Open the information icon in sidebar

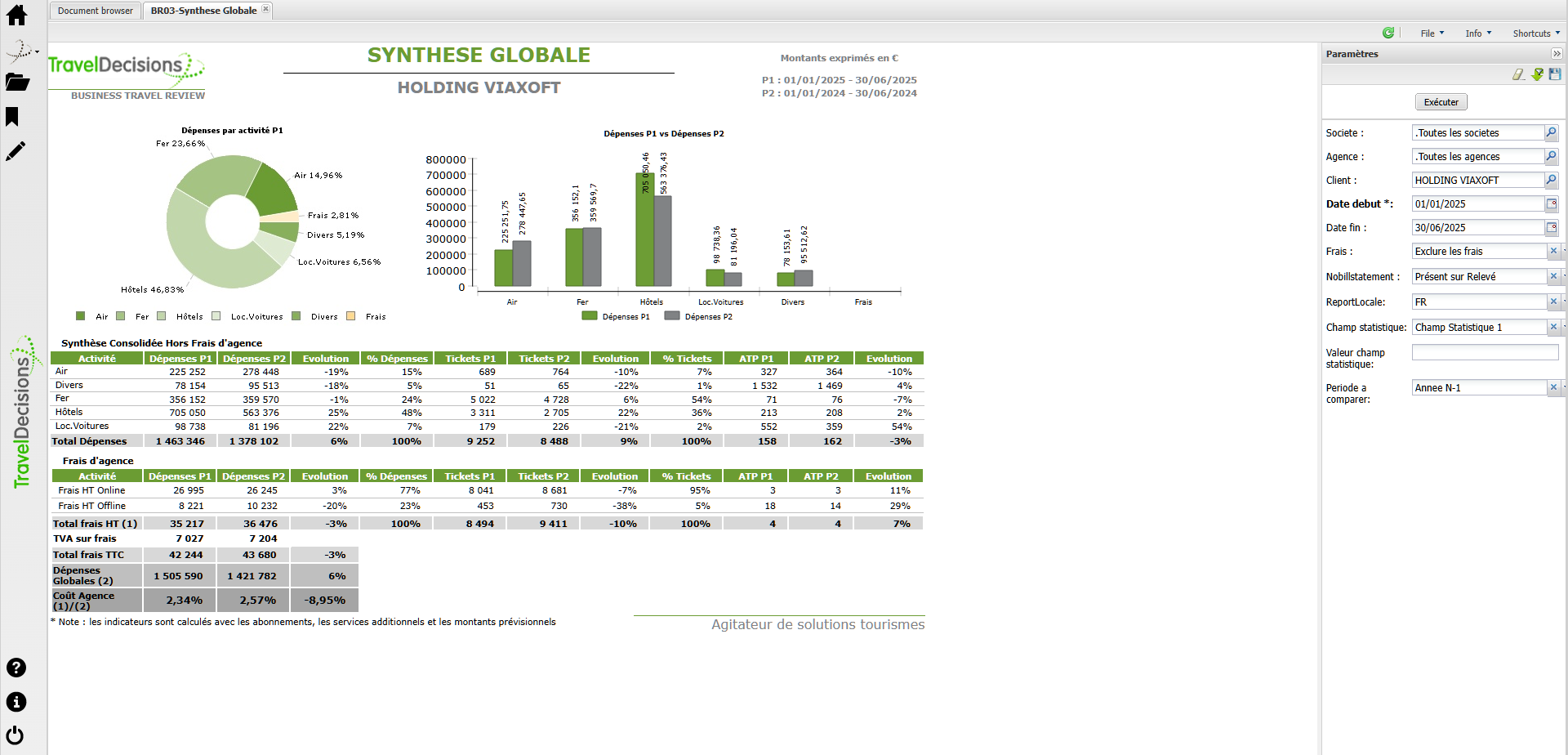click(x=16, y=702)
